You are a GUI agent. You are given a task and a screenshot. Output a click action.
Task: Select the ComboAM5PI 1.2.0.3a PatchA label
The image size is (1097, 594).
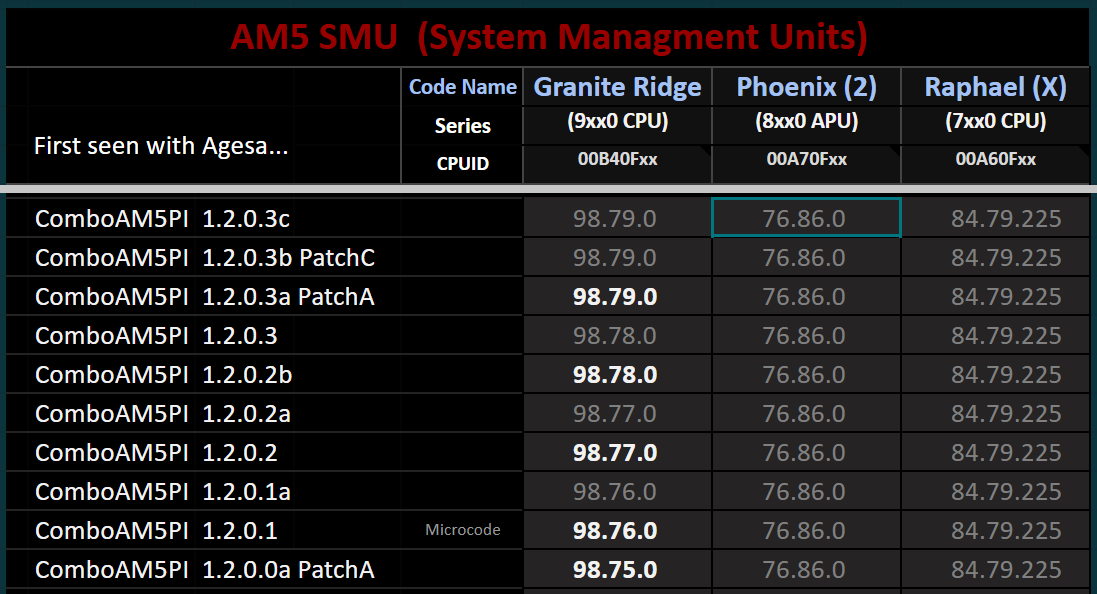[x=205, y=297]
